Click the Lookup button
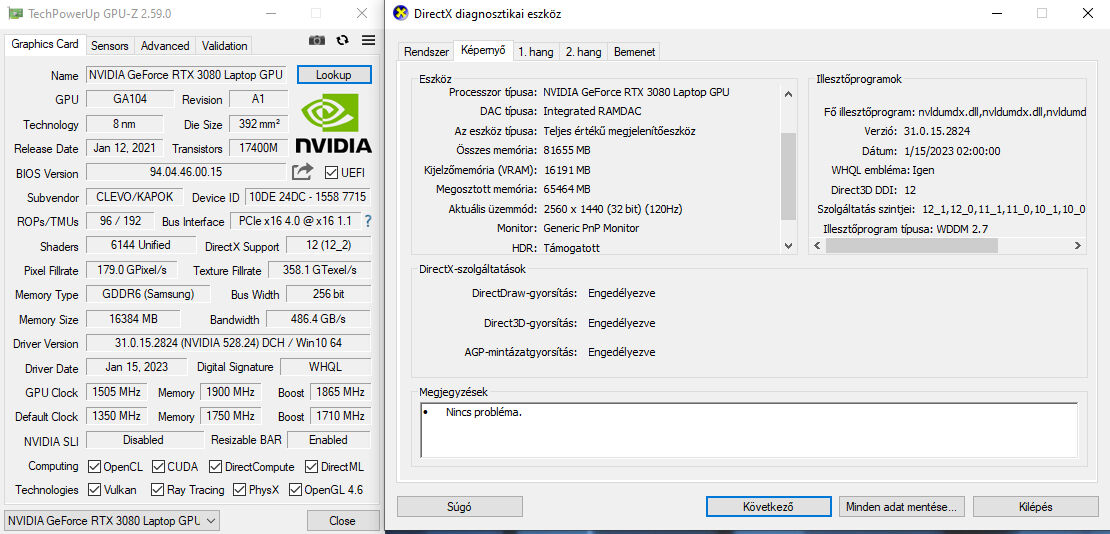1110x534 pixels. [333, 74]
